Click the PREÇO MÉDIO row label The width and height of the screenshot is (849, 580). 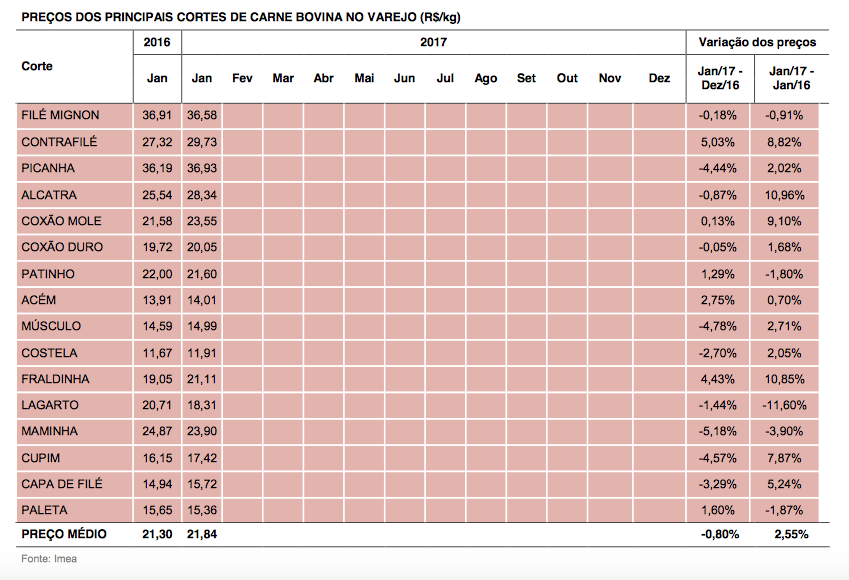coord(63,534)
